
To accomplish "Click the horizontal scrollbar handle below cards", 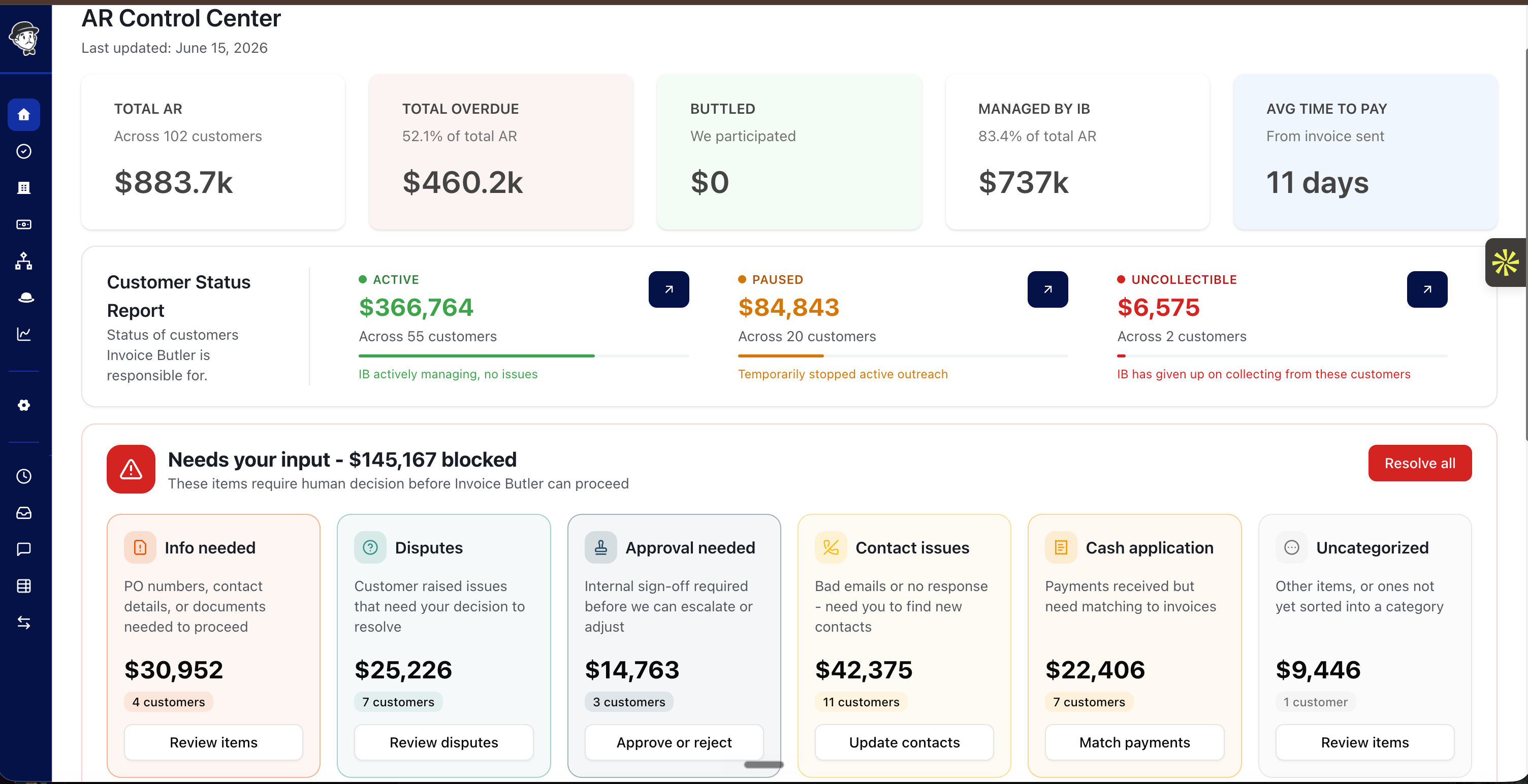I will coord(763,765).
